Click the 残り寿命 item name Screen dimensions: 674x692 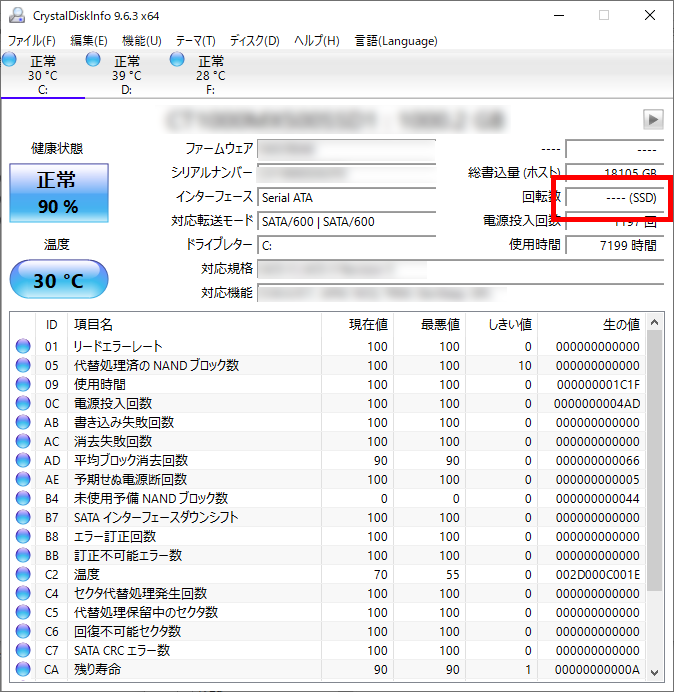[x=97, y=669]
